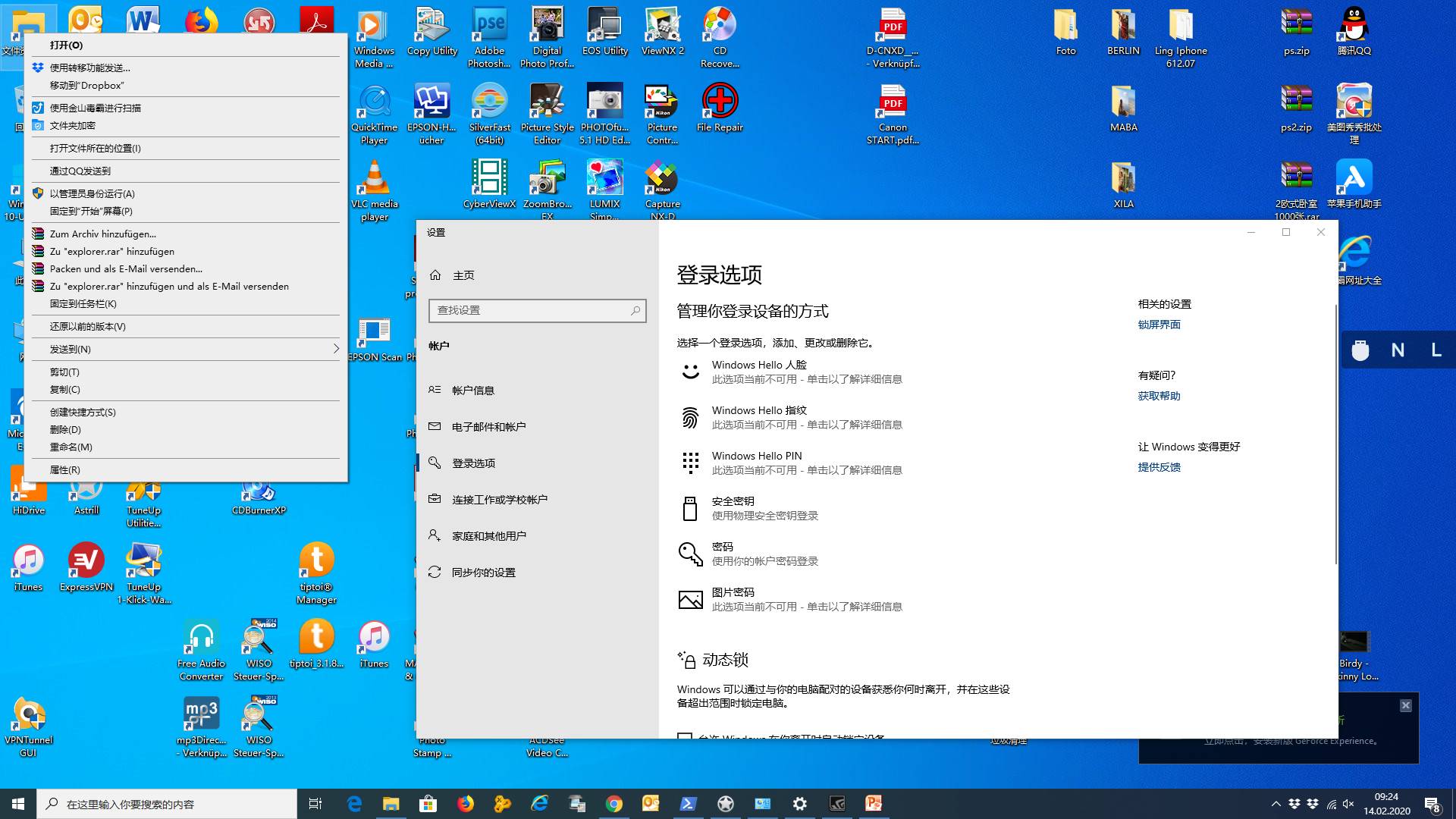Click the 提供反馈 link
Image resolution: width=1456 pixels, height=819 pixels.
1159,467
